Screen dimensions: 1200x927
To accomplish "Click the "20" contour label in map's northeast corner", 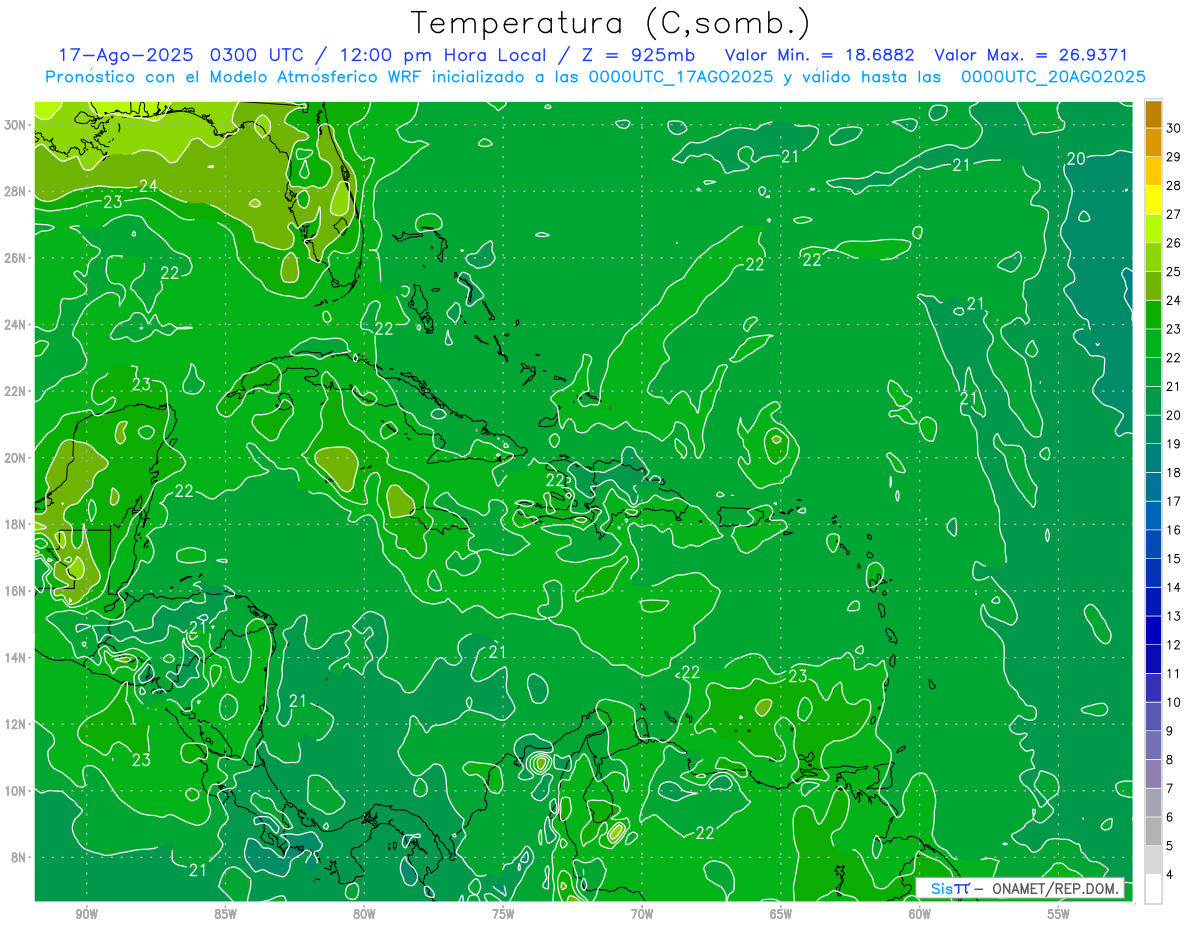I will 1076,159.
